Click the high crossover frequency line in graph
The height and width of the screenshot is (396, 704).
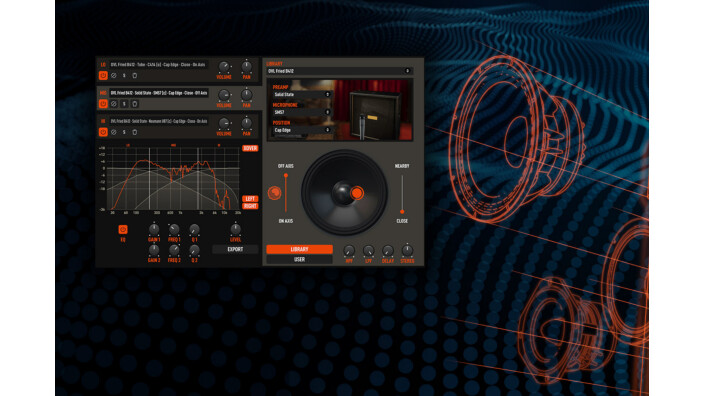[x=198, y=178]
